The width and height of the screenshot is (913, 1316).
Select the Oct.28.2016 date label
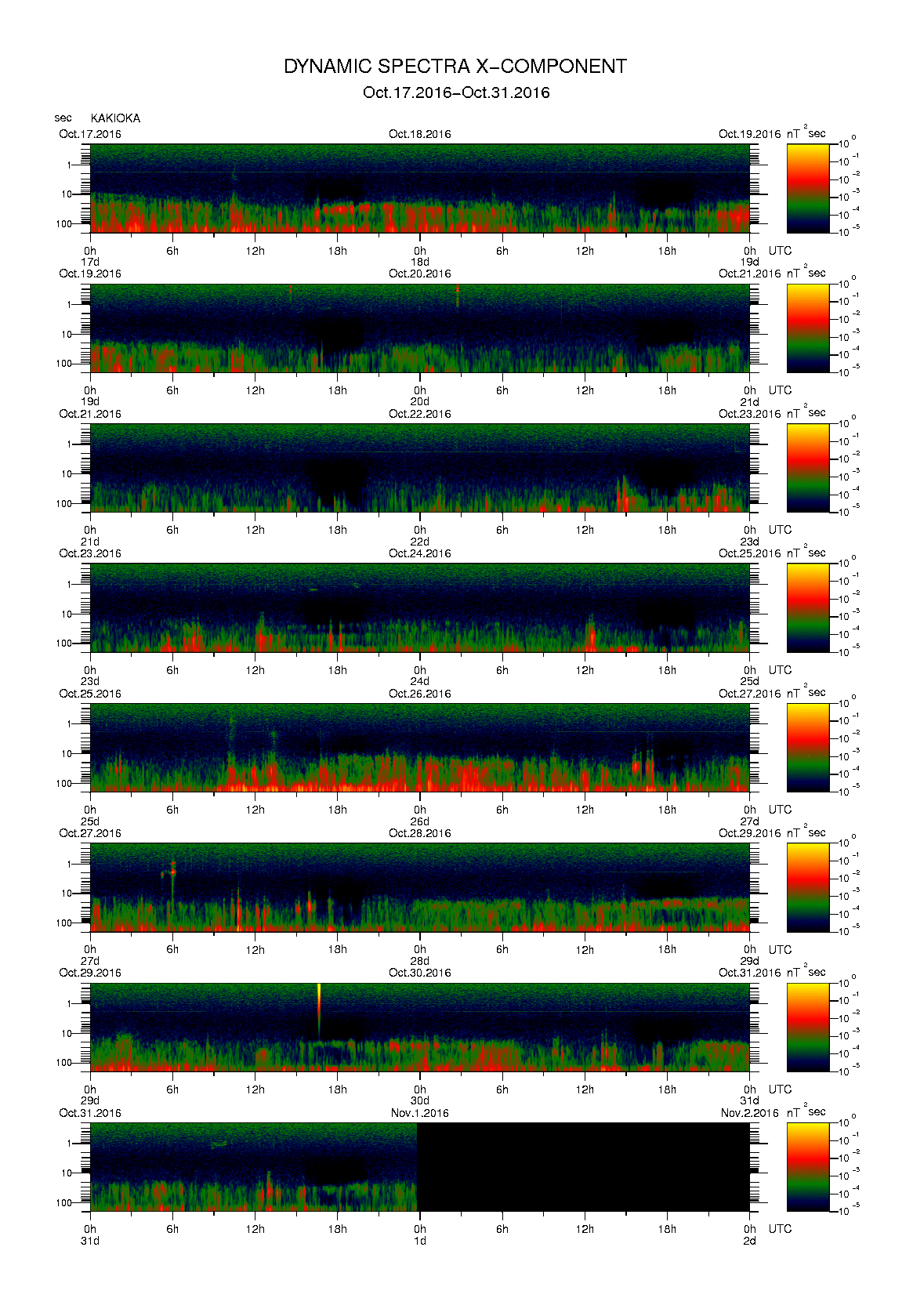(x=420, y=833)
